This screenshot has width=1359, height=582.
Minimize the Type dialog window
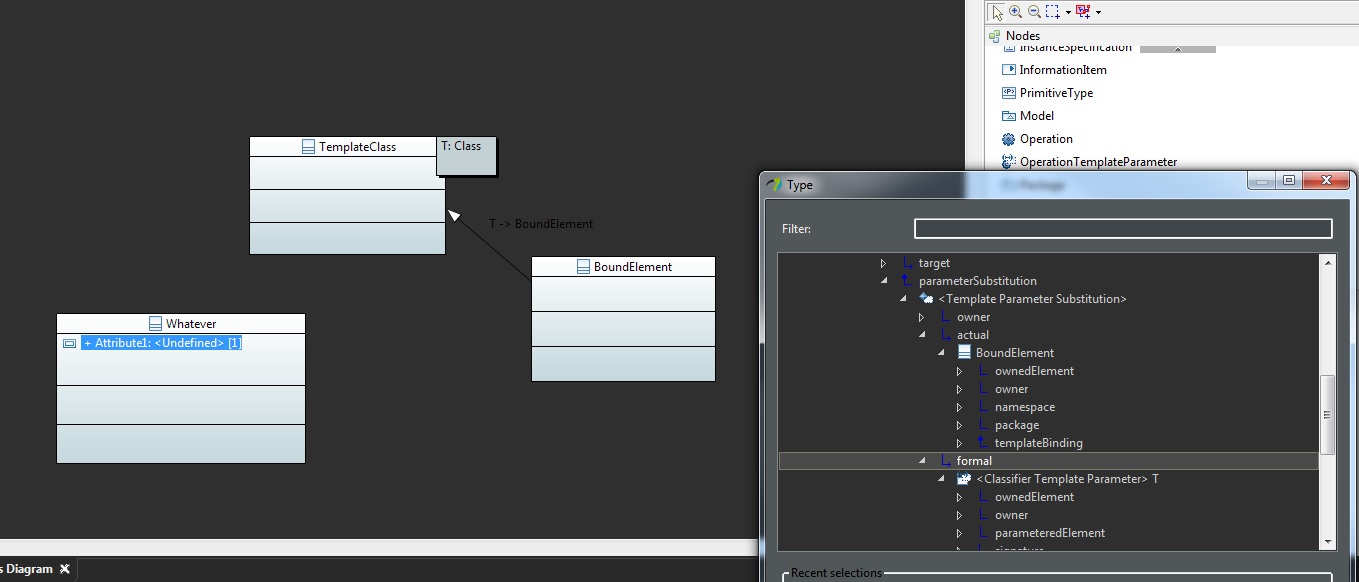[x=1261, y=181]
